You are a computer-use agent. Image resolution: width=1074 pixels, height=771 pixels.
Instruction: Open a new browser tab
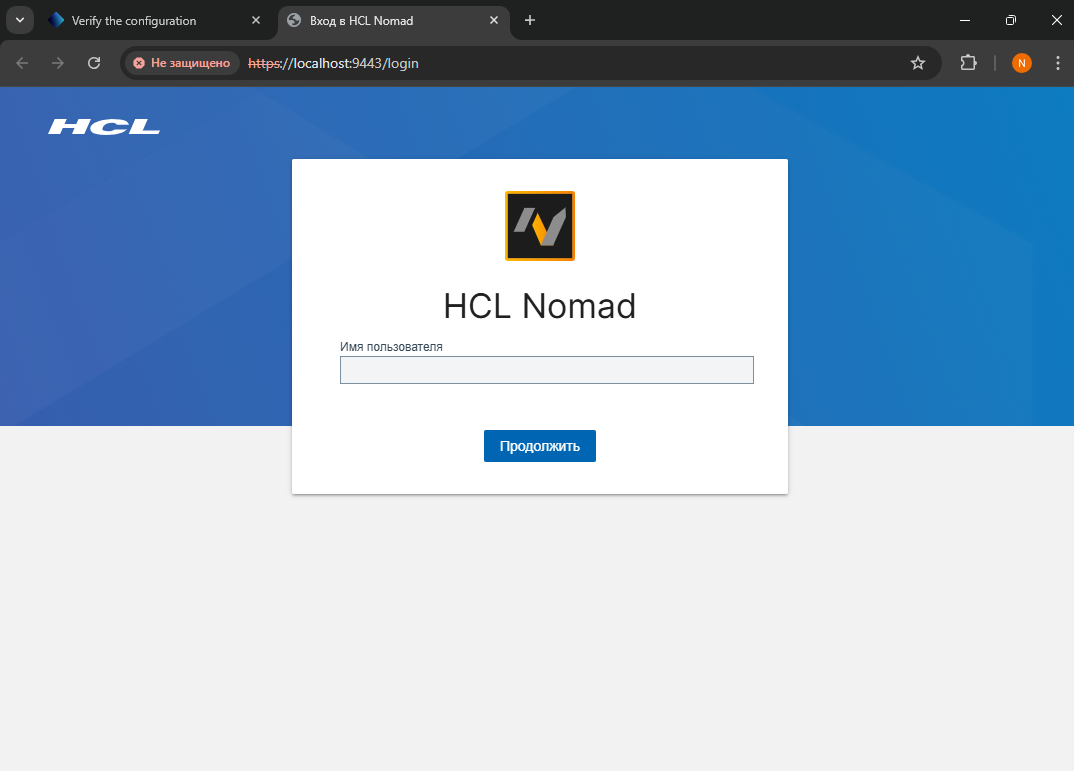point(529,21)
